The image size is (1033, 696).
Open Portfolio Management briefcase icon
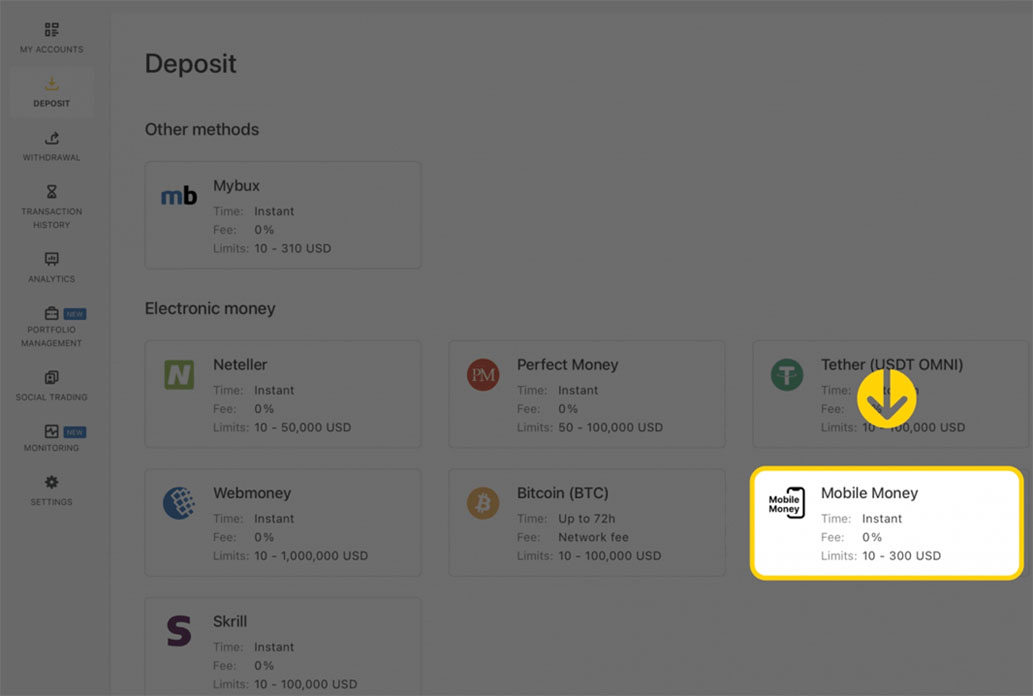coord(51,314)
